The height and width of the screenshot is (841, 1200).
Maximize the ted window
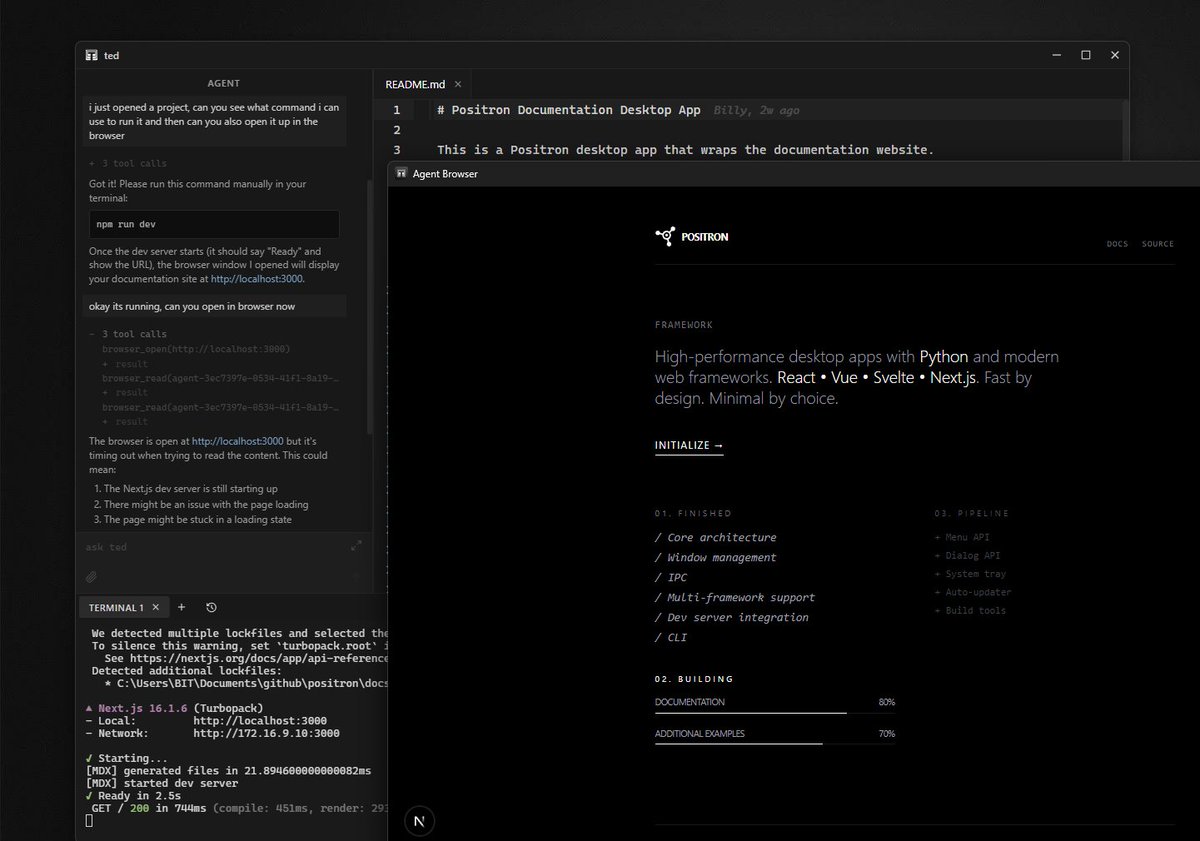click(1085, 56)
